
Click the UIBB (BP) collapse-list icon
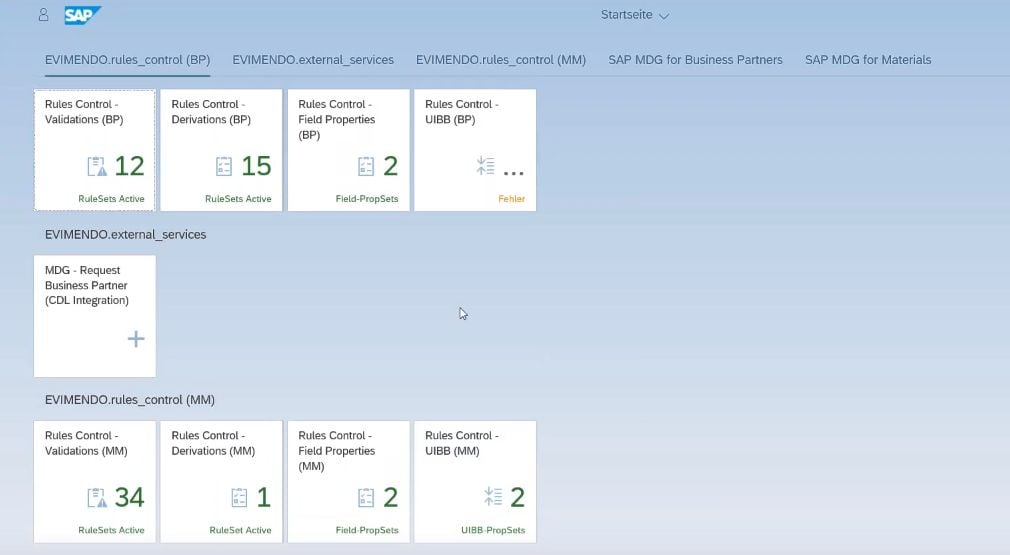tap(486, 165)
